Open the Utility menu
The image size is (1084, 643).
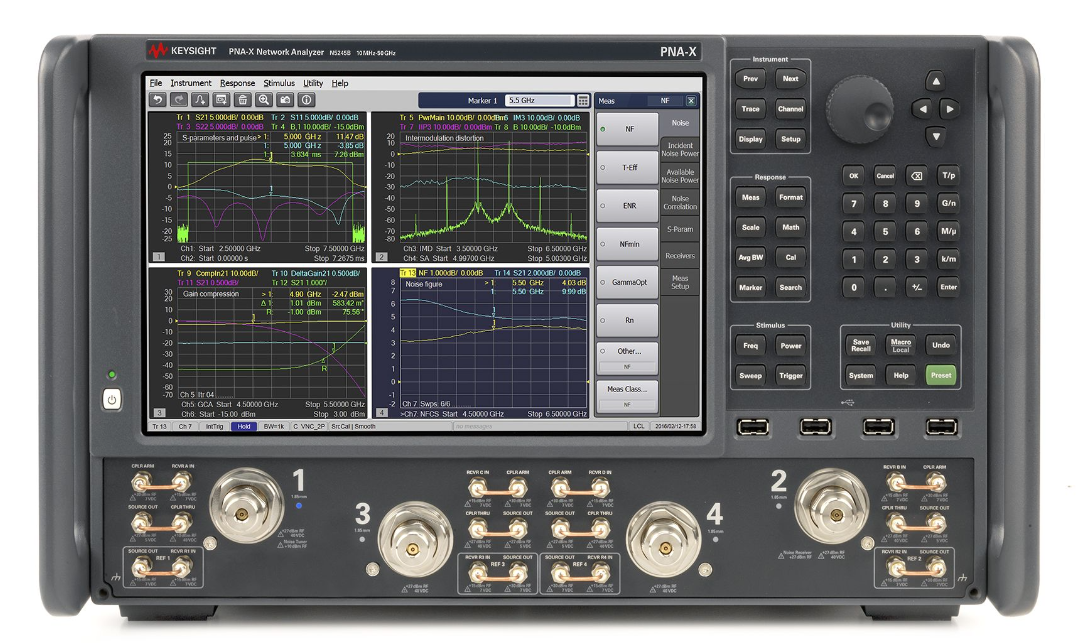(313, 83)
